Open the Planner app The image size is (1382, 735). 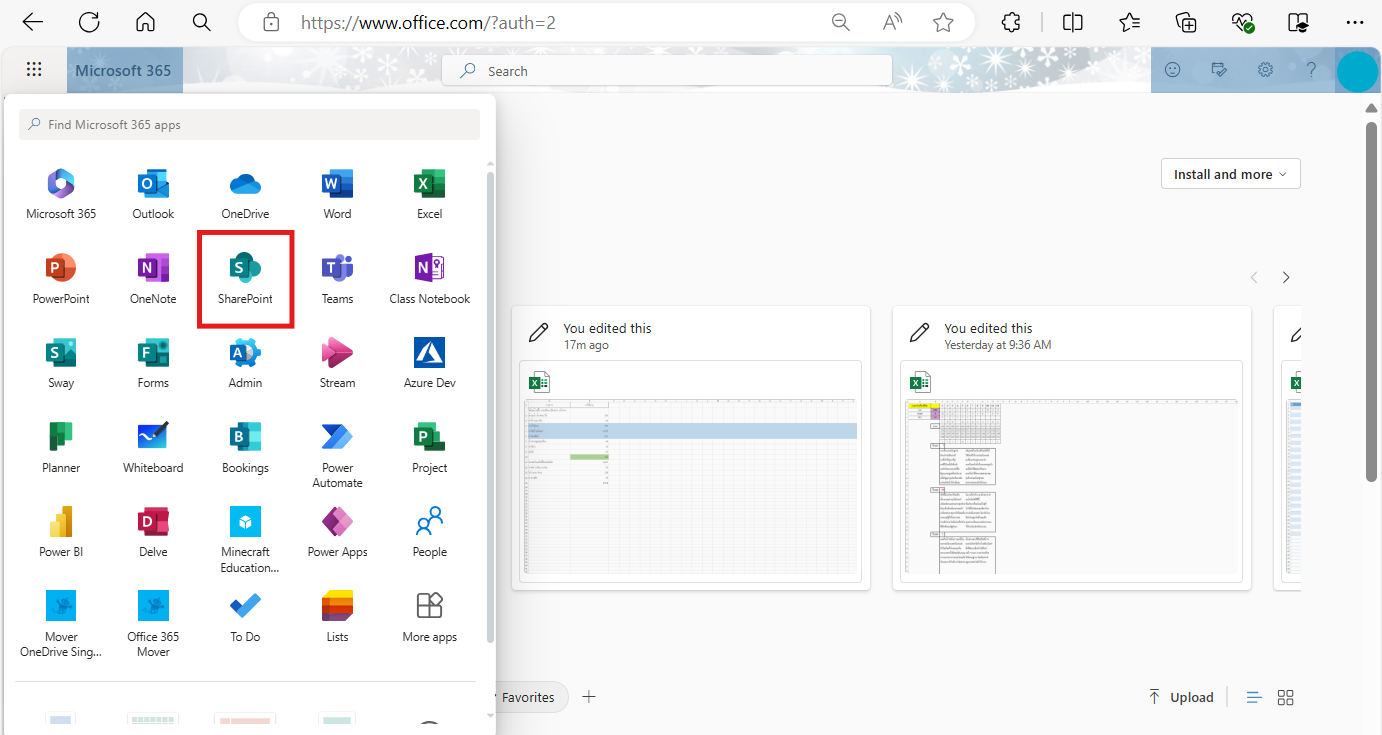61,448
